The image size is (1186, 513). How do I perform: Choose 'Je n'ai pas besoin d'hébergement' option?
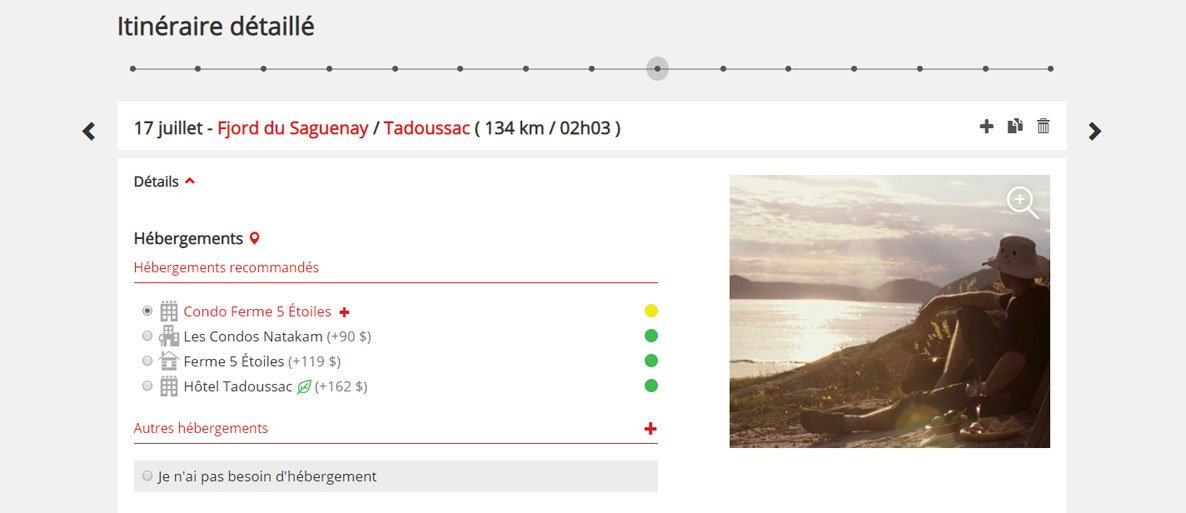[x=147, y=476]
